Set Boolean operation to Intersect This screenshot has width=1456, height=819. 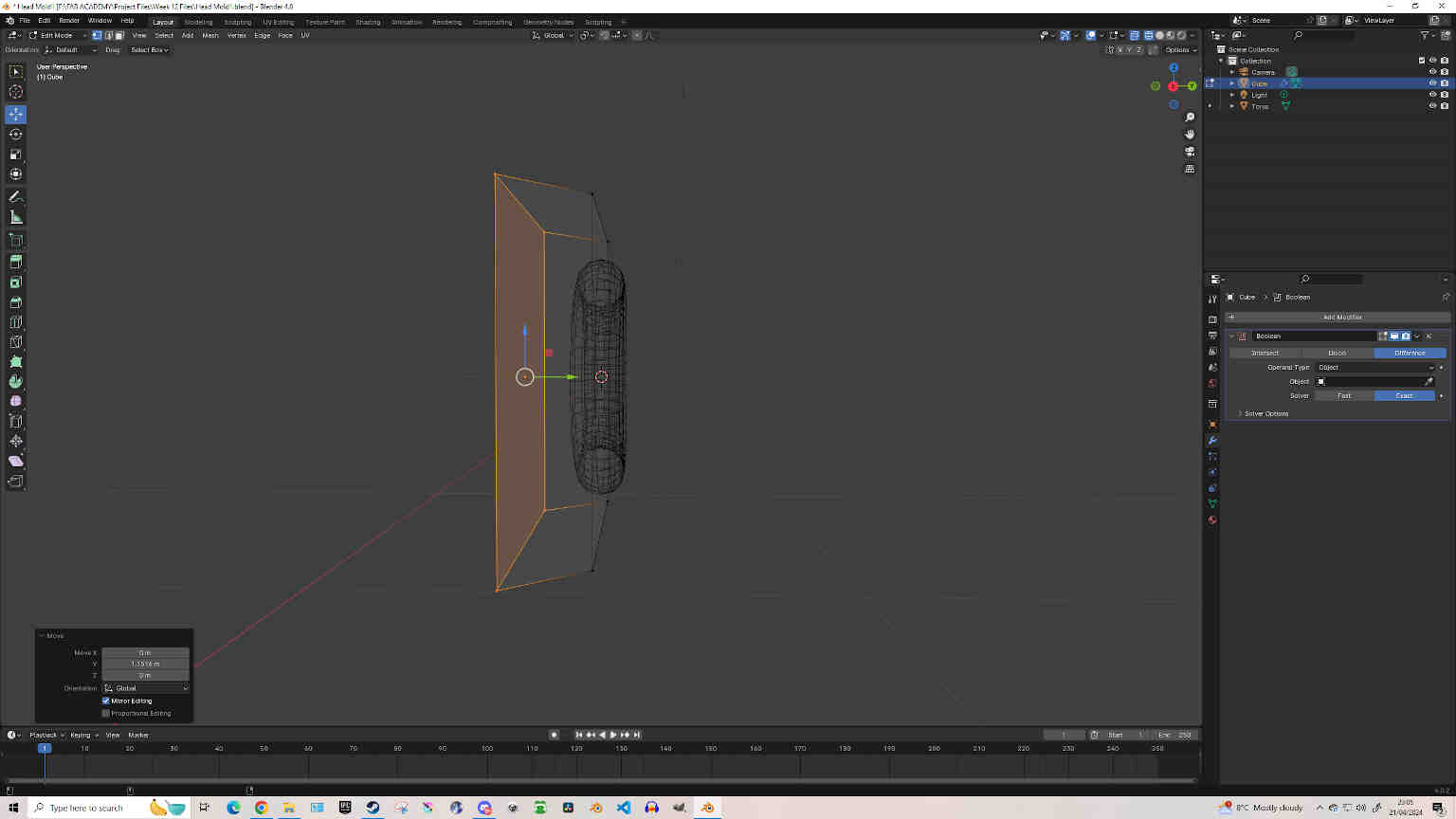(x=1265, y=353)
